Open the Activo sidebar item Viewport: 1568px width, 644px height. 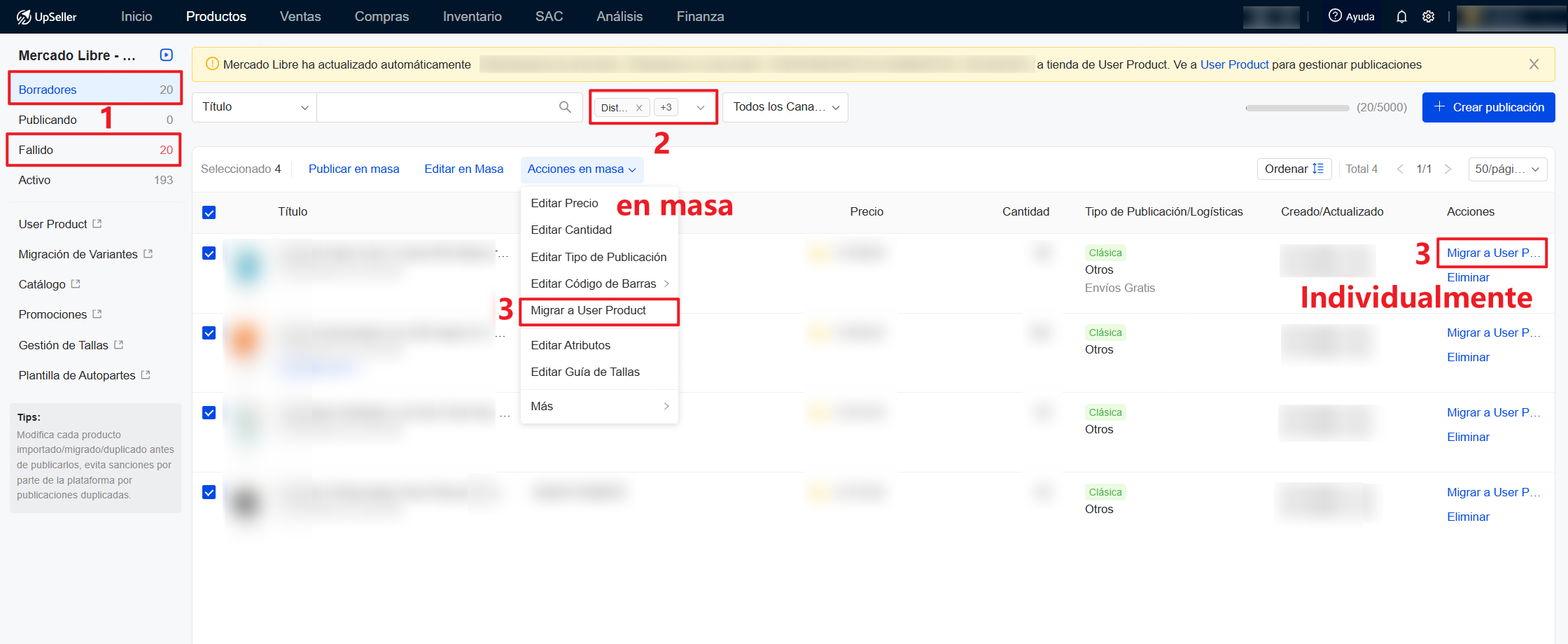[95, 180]
